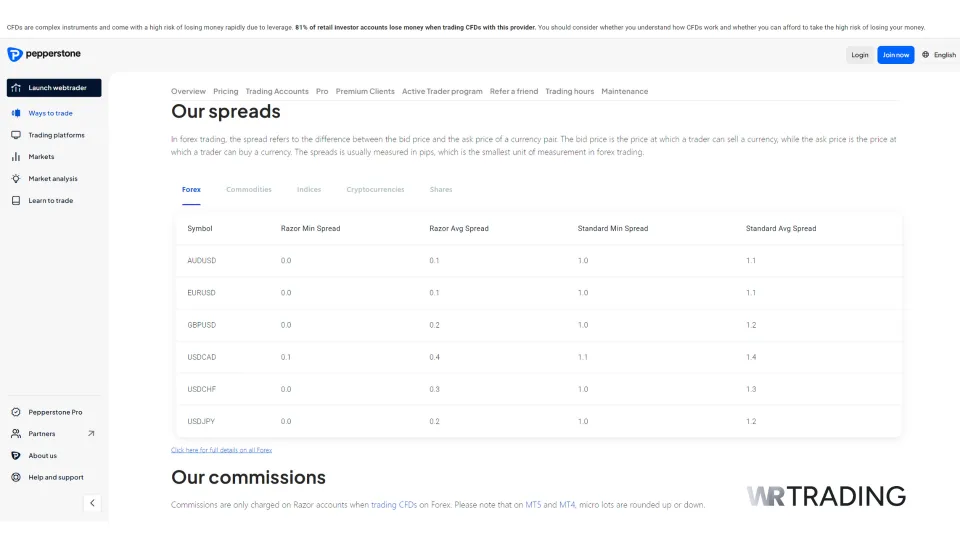Click the Help and support icon
960x540 pixels.
tap(16, 477)
